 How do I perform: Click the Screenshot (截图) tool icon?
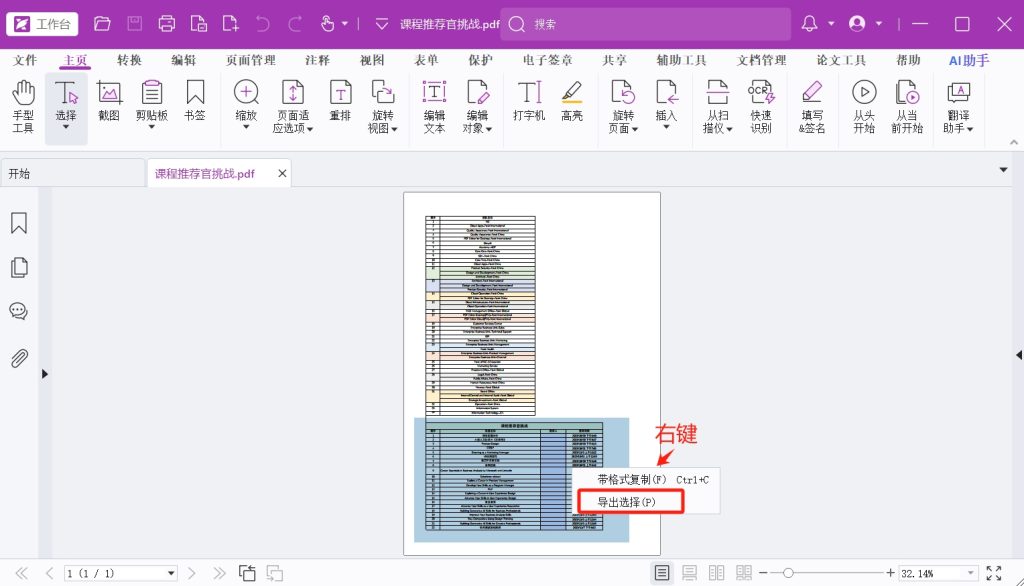[109, 107]
